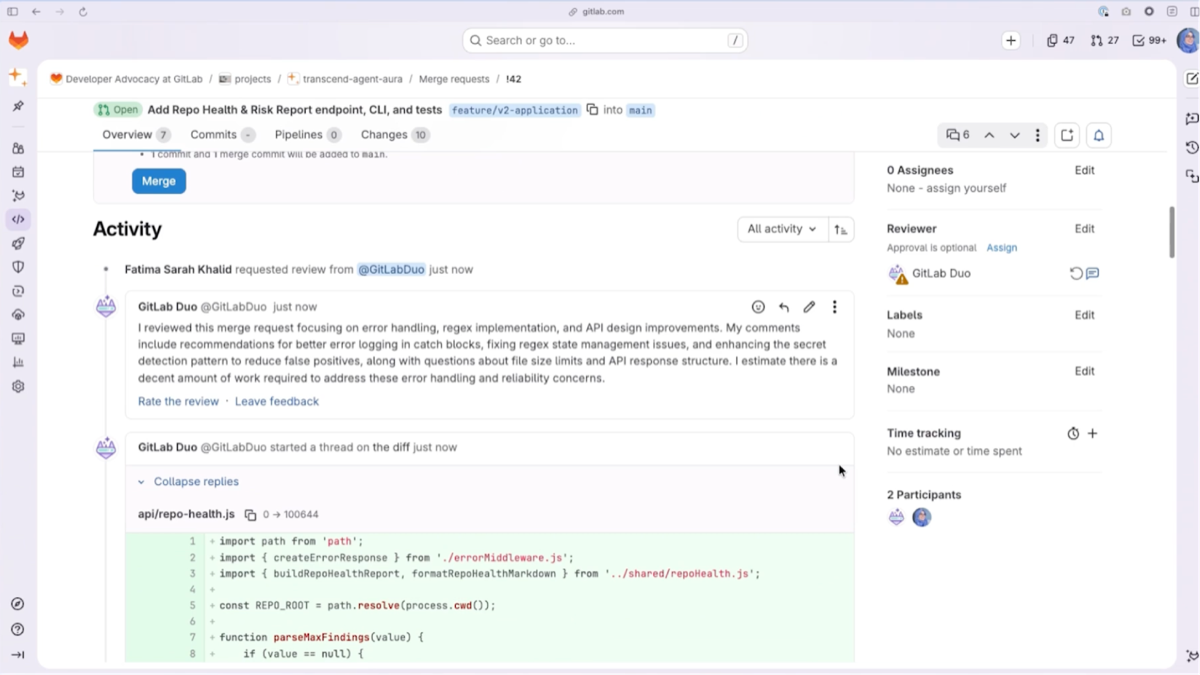Open assigned issues counter showing 47
1200x675 pixels.
(x=1061, y=40)
